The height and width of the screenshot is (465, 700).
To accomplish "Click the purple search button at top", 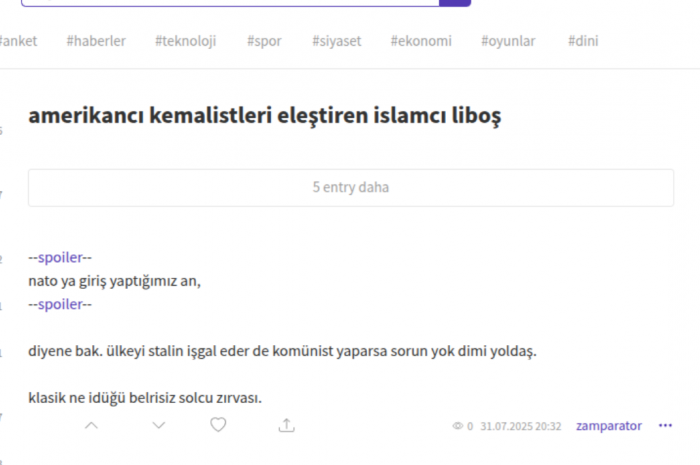I will tap(455, 2).
